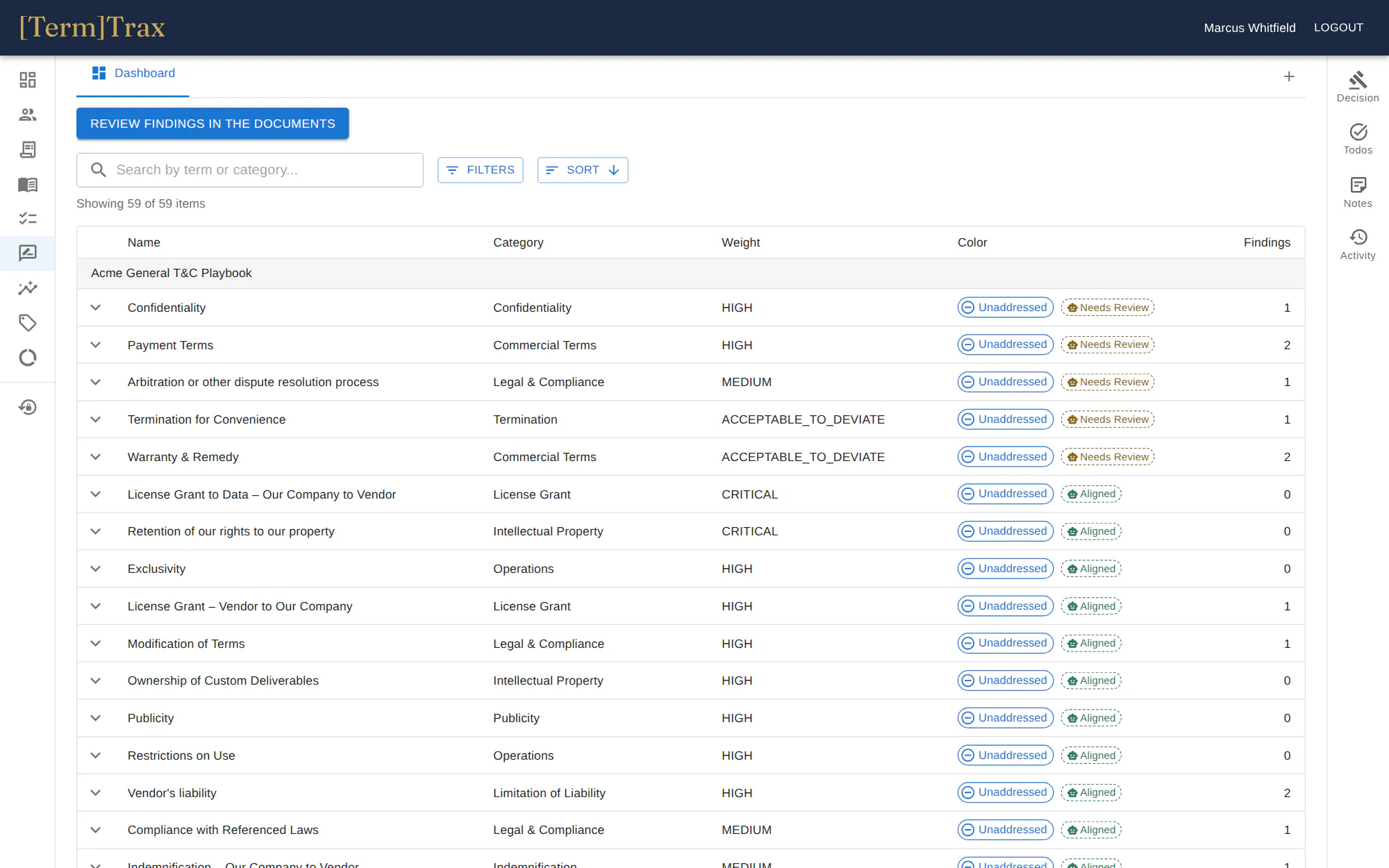Click the Findings column header
This screenshot has height=868, width=1389.
pyautogui.click(x=1267, y=242)
